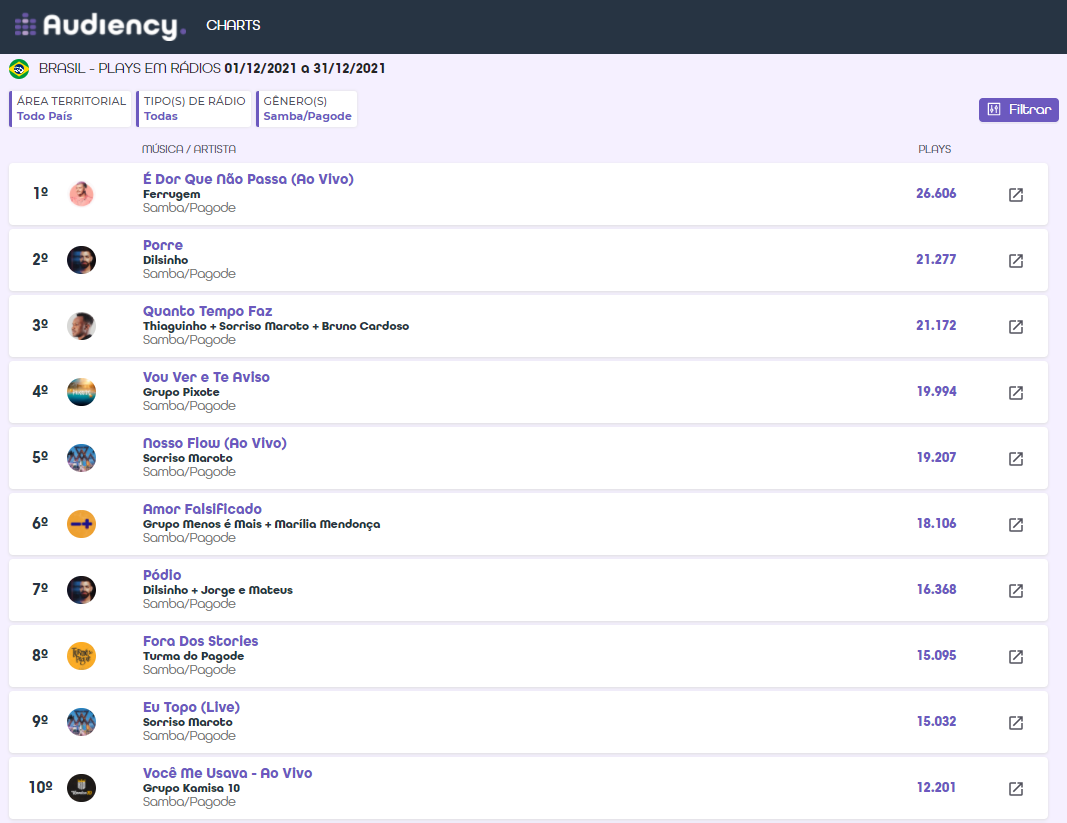Click the PLAYS column header
Screen dimensions: 1067x823
click(934, 149)
